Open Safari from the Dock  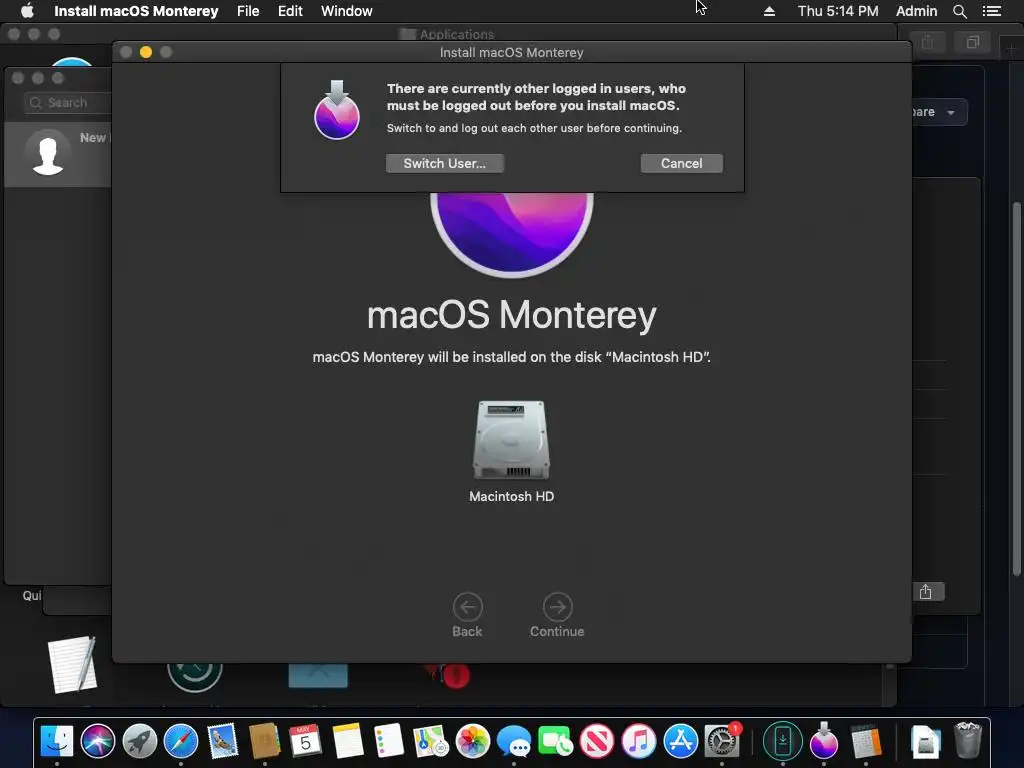[181, 741]
